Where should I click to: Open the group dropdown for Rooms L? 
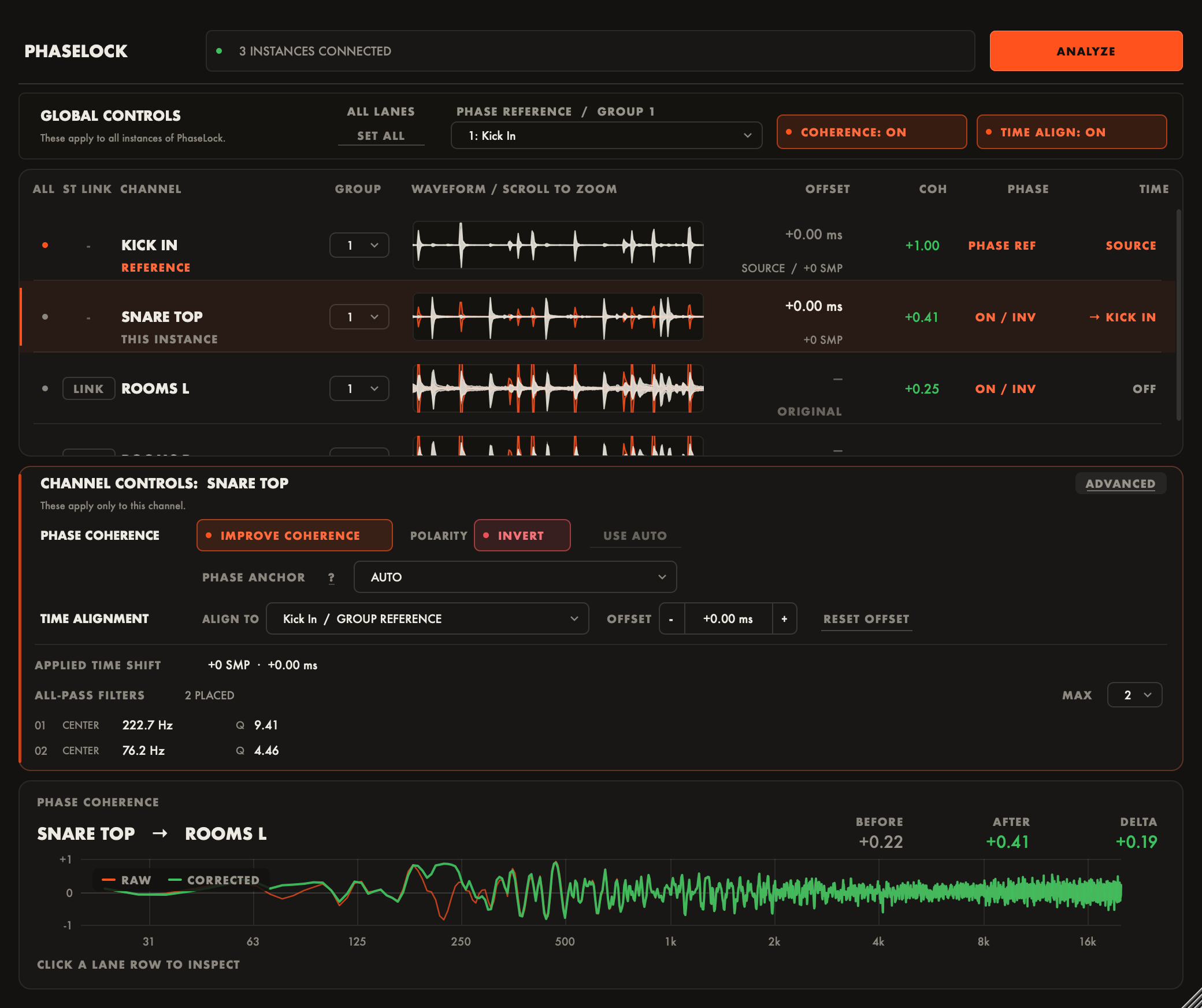tap(359, 388)
